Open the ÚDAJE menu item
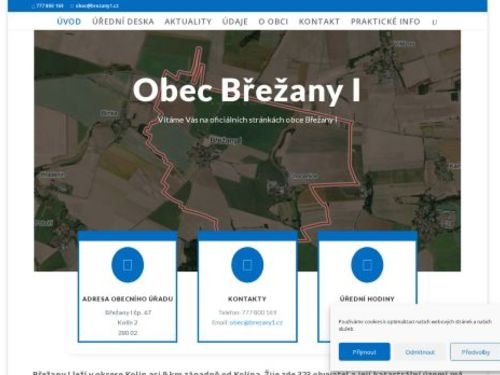 (x=235, y=22)
